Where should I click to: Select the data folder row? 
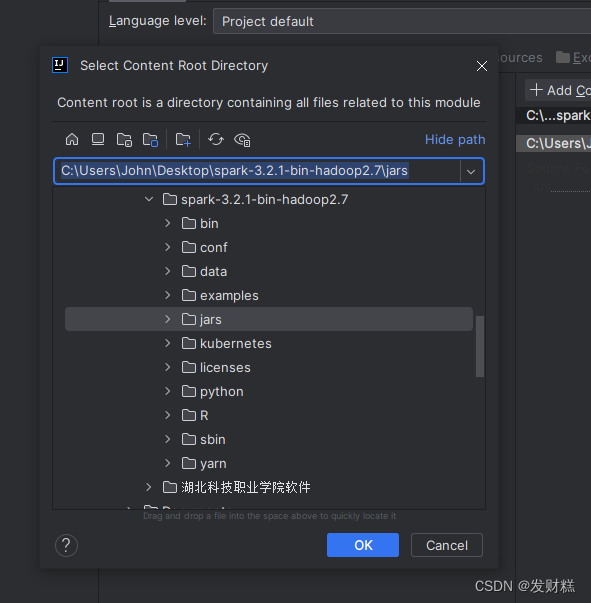click(269, 271)
